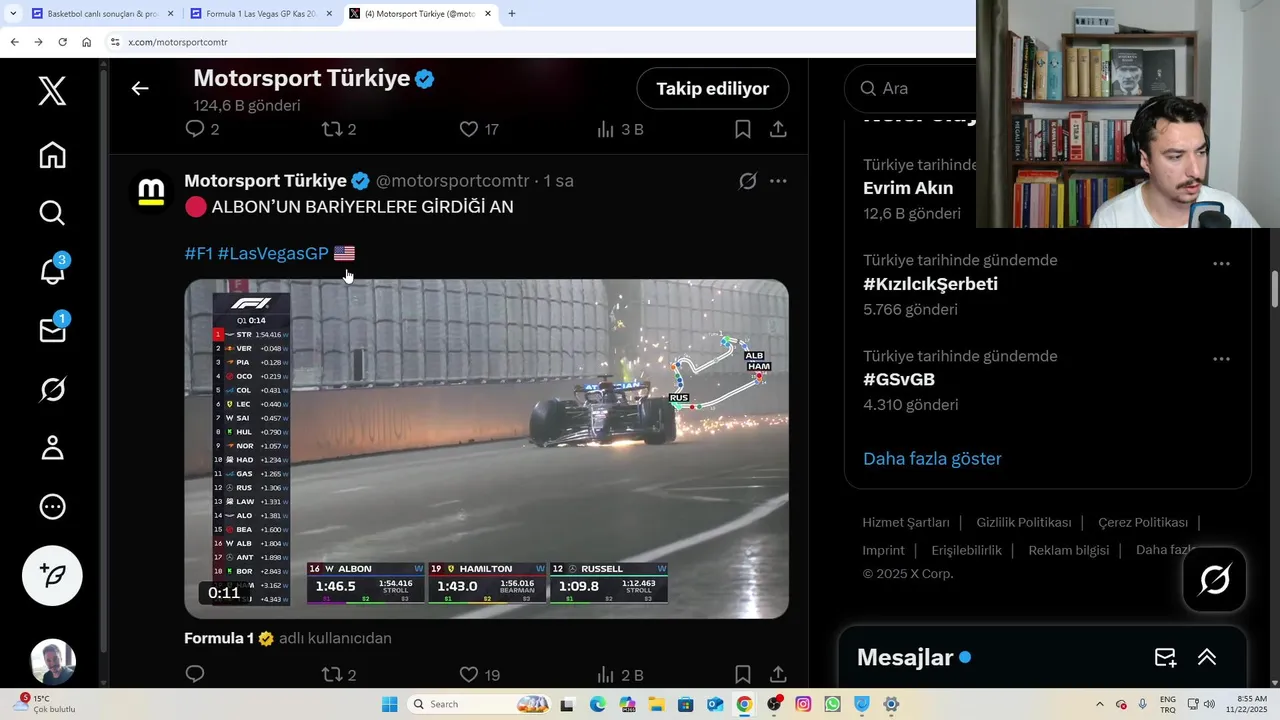The image size is (1280, 720).
Task: Close the Motorsport Türkiye browser tab
Action: coord(488,14)
